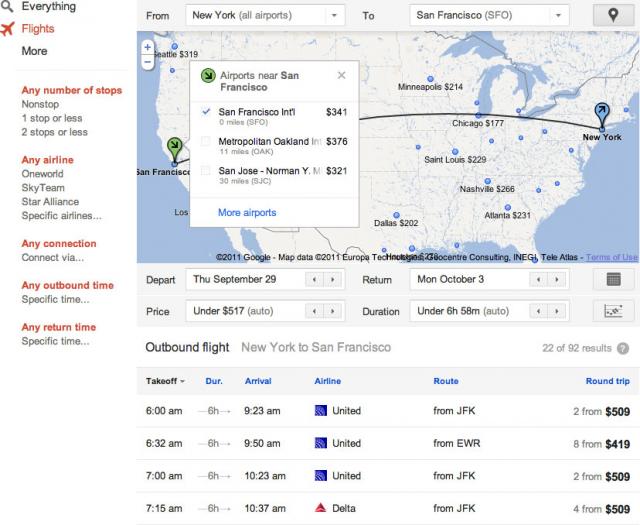Image resolution: width=640 pixels, height=525 pixels.
Task: Click the map pin toggle button
Action: (x=613, y=16)
